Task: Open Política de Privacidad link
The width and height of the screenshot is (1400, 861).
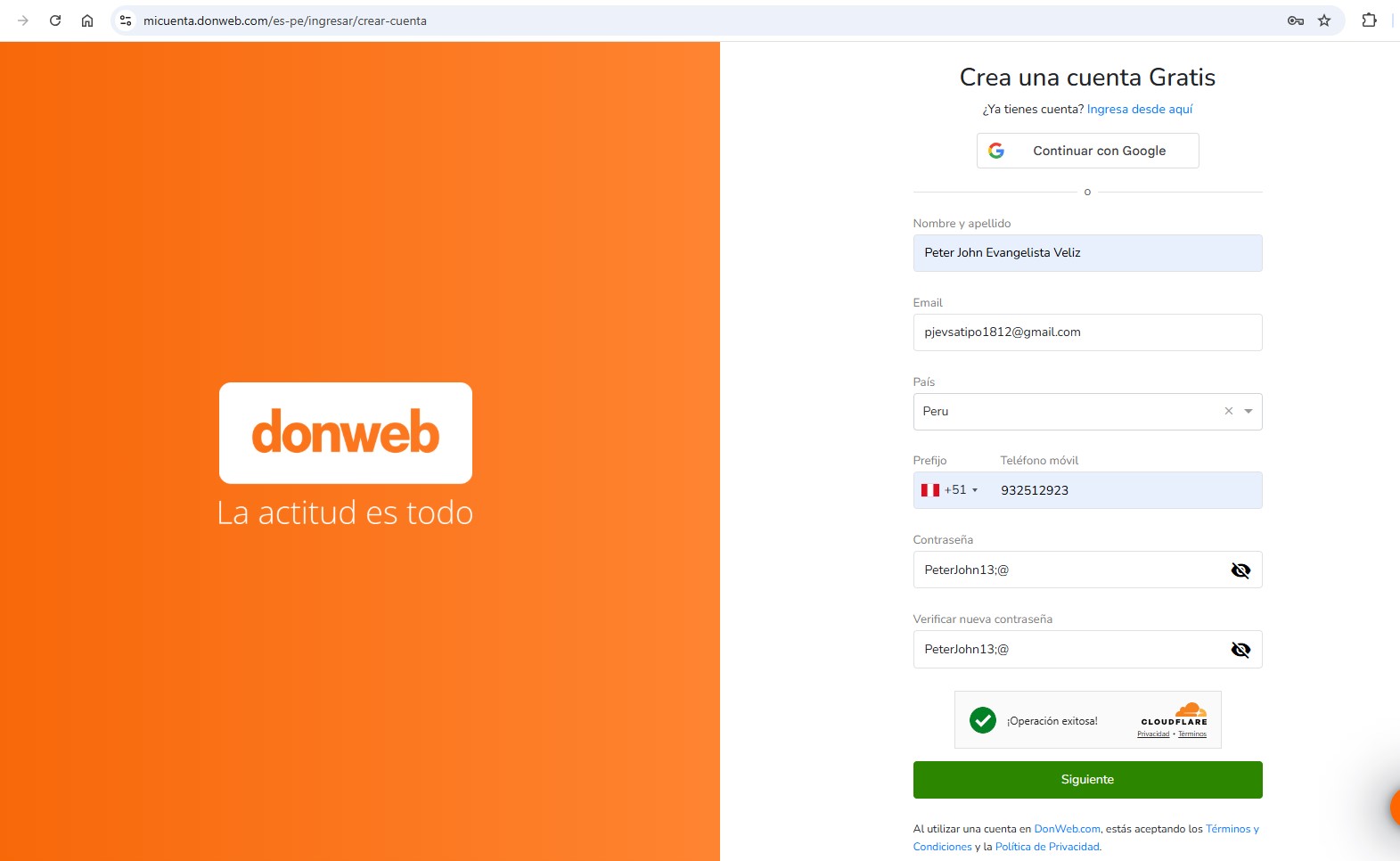Action: point(1048,847)
